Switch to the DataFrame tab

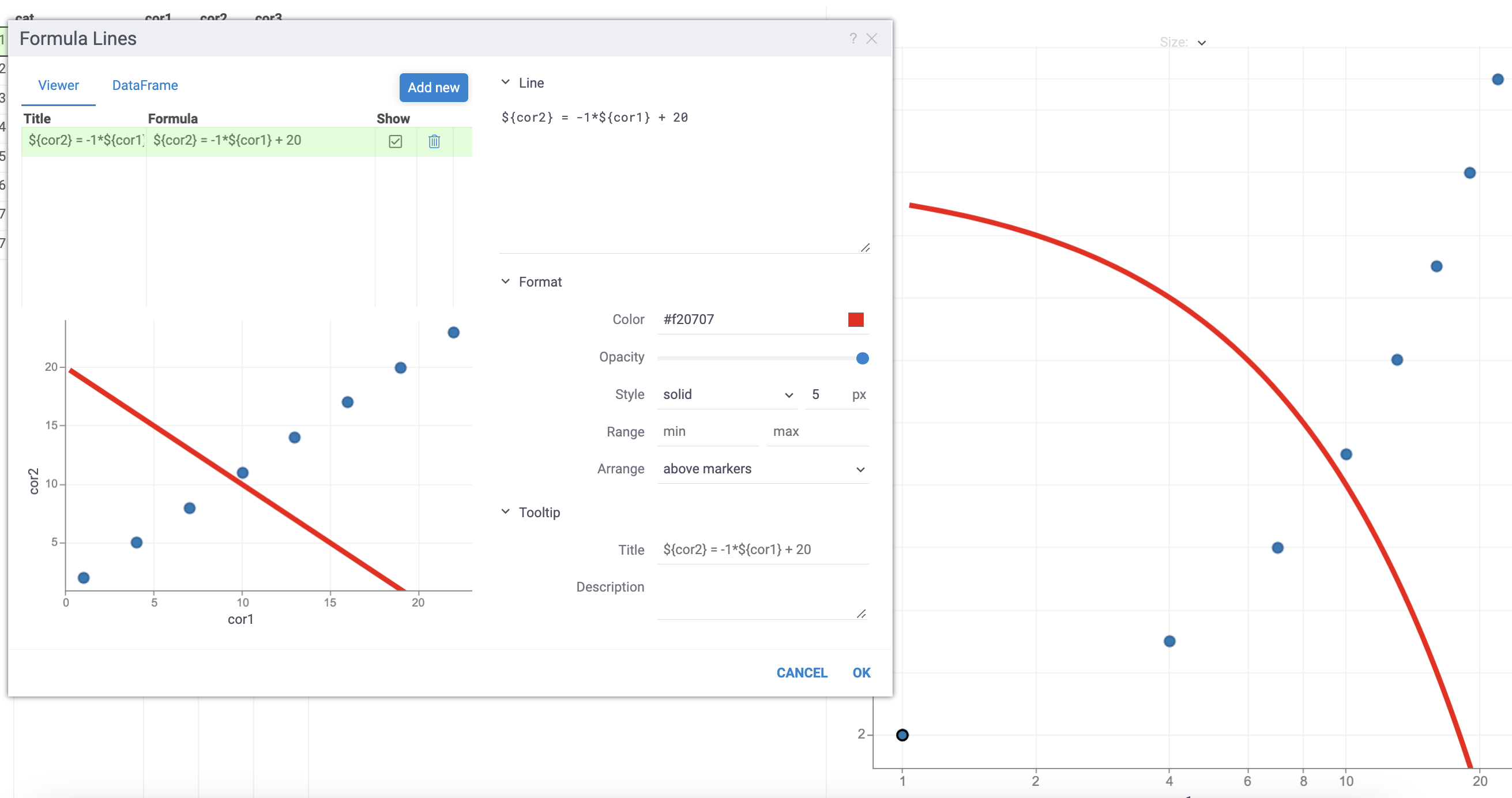(144, 85)
